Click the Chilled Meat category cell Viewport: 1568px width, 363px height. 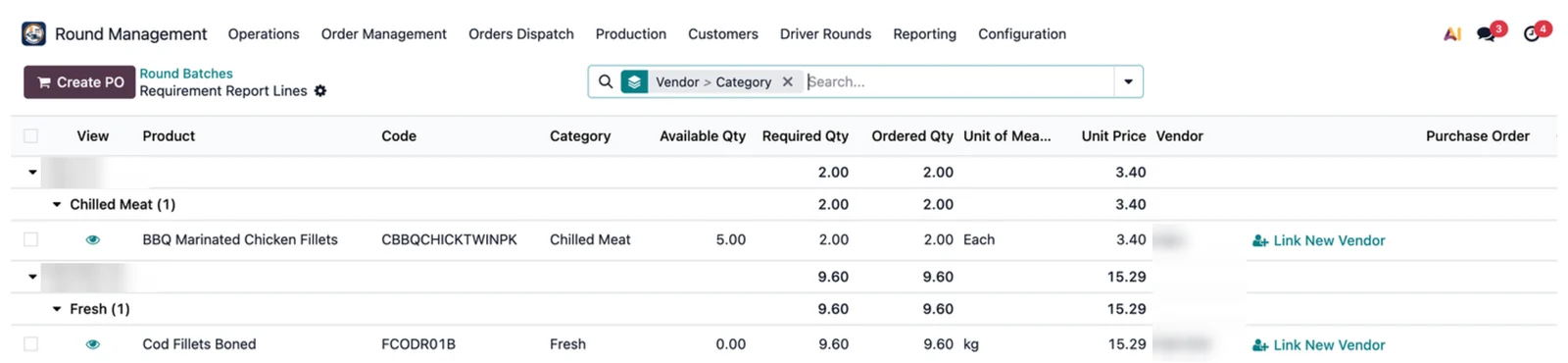[590, 239]
